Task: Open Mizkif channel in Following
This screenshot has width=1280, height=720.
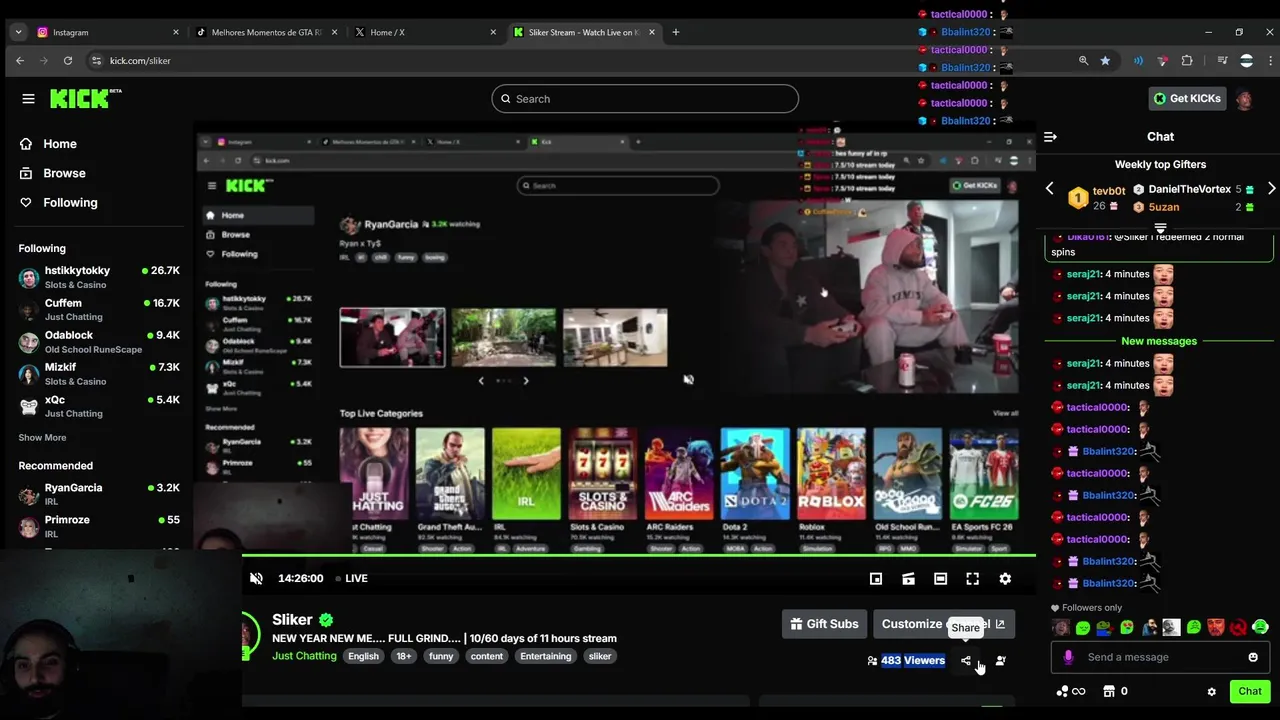Action: tap(99, 373)
